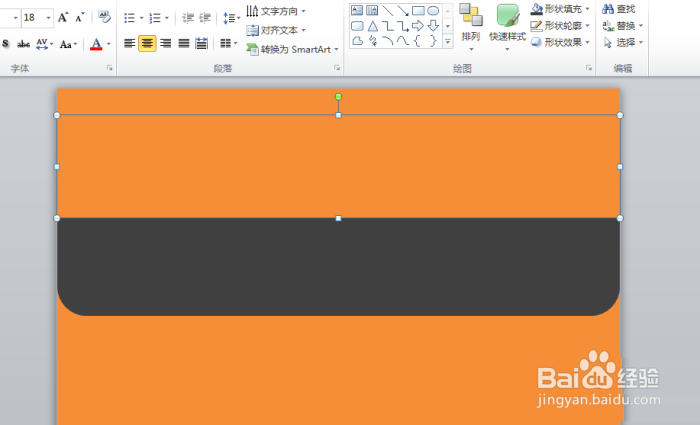Align text to the right
The width and height of the screenshot is (700, 425).
(x=166, y=43)
